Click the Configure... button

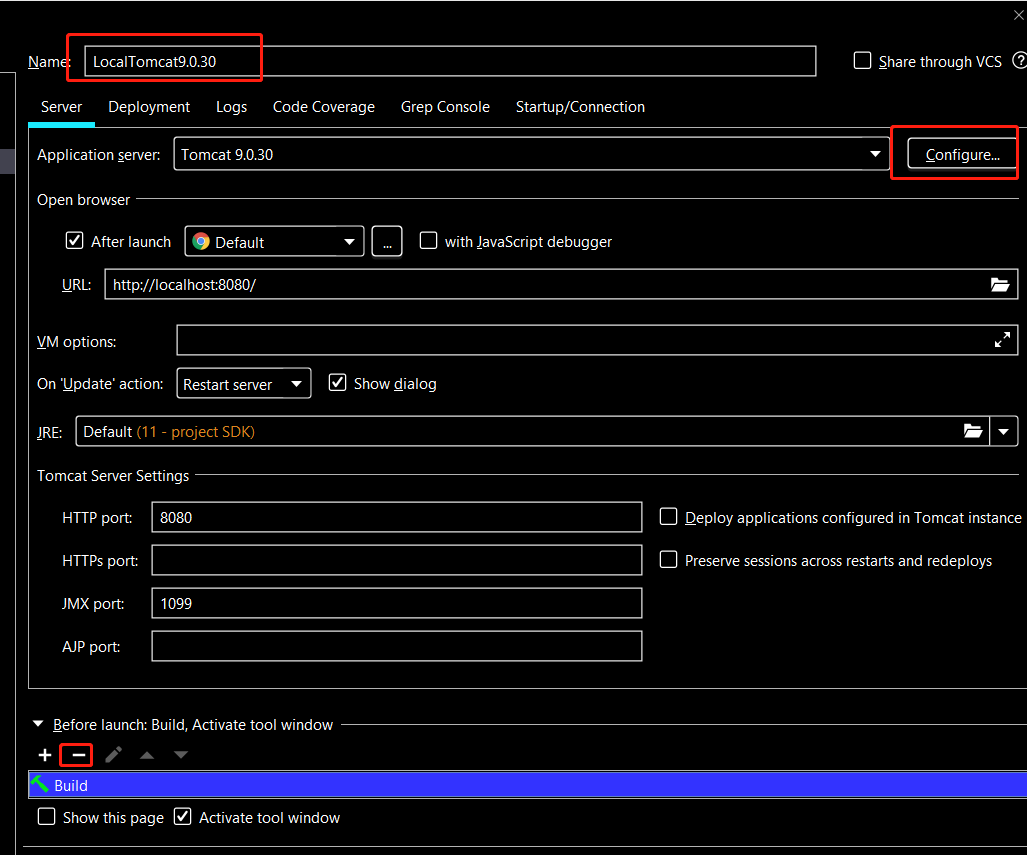tap(962, 155)
